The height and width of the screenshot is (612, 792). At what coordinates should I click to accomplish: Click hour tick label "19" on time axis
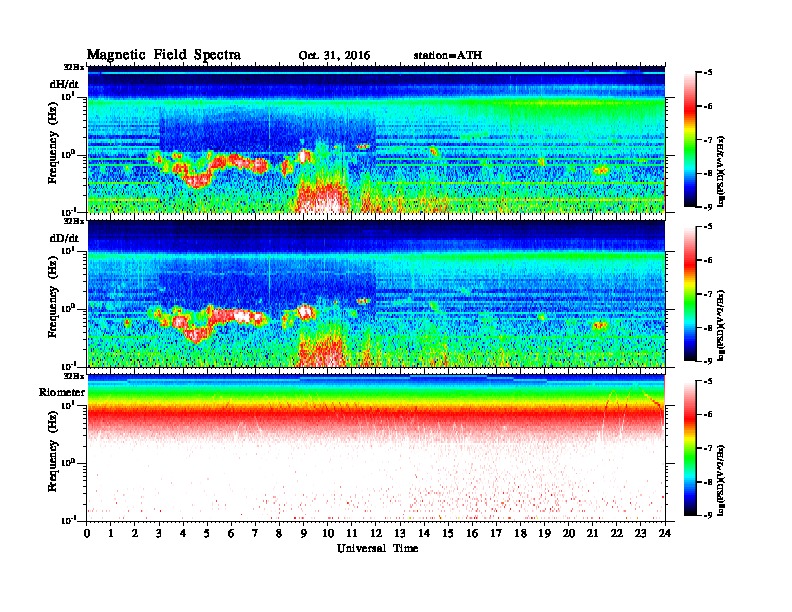544,534
